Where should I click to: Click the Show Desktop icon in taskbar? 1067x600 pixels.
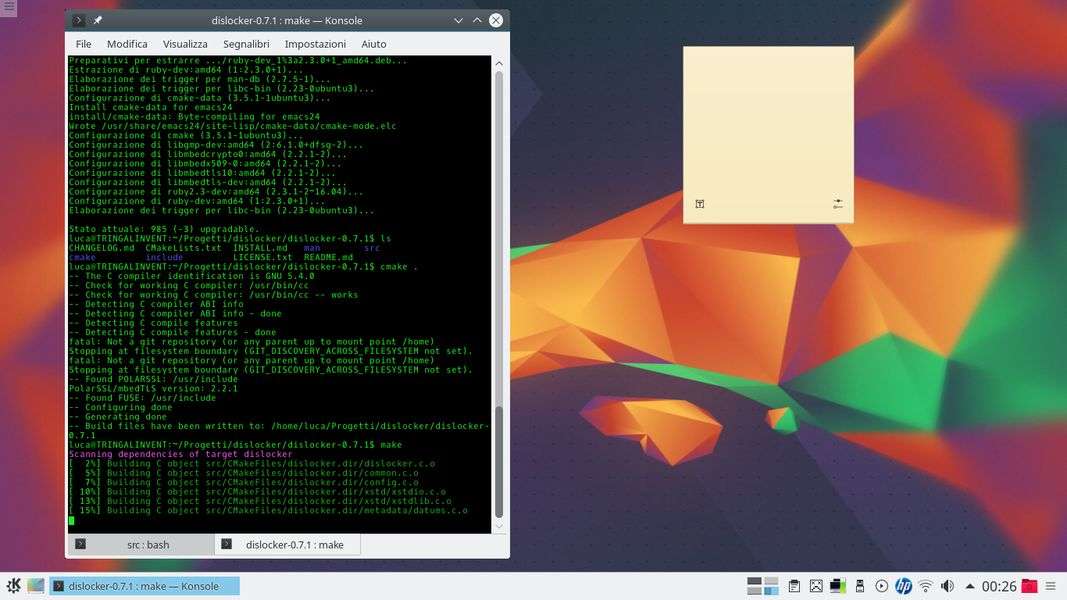coord(36,586)
